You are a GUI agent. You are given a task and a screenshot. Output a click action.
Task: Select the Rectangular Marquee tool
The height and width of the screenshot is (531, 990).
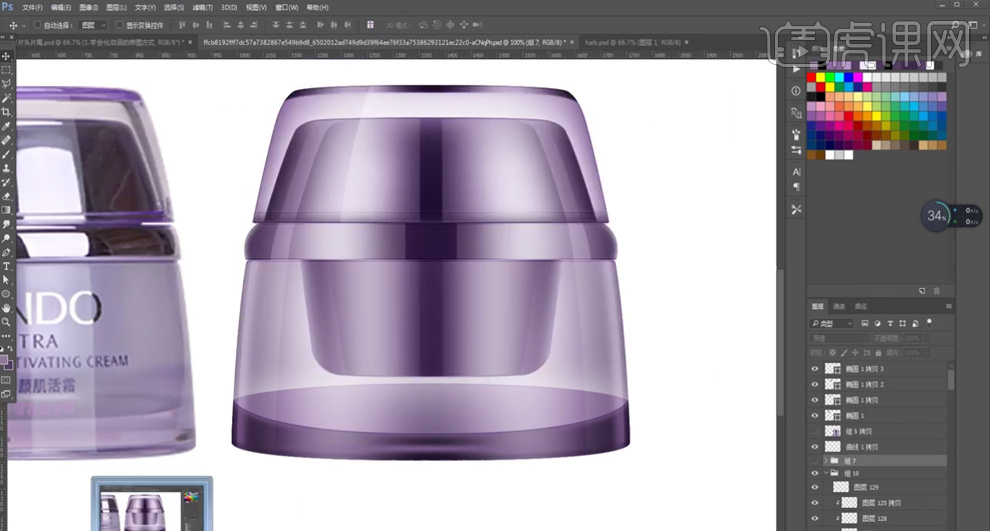click(x=6, y=70)
